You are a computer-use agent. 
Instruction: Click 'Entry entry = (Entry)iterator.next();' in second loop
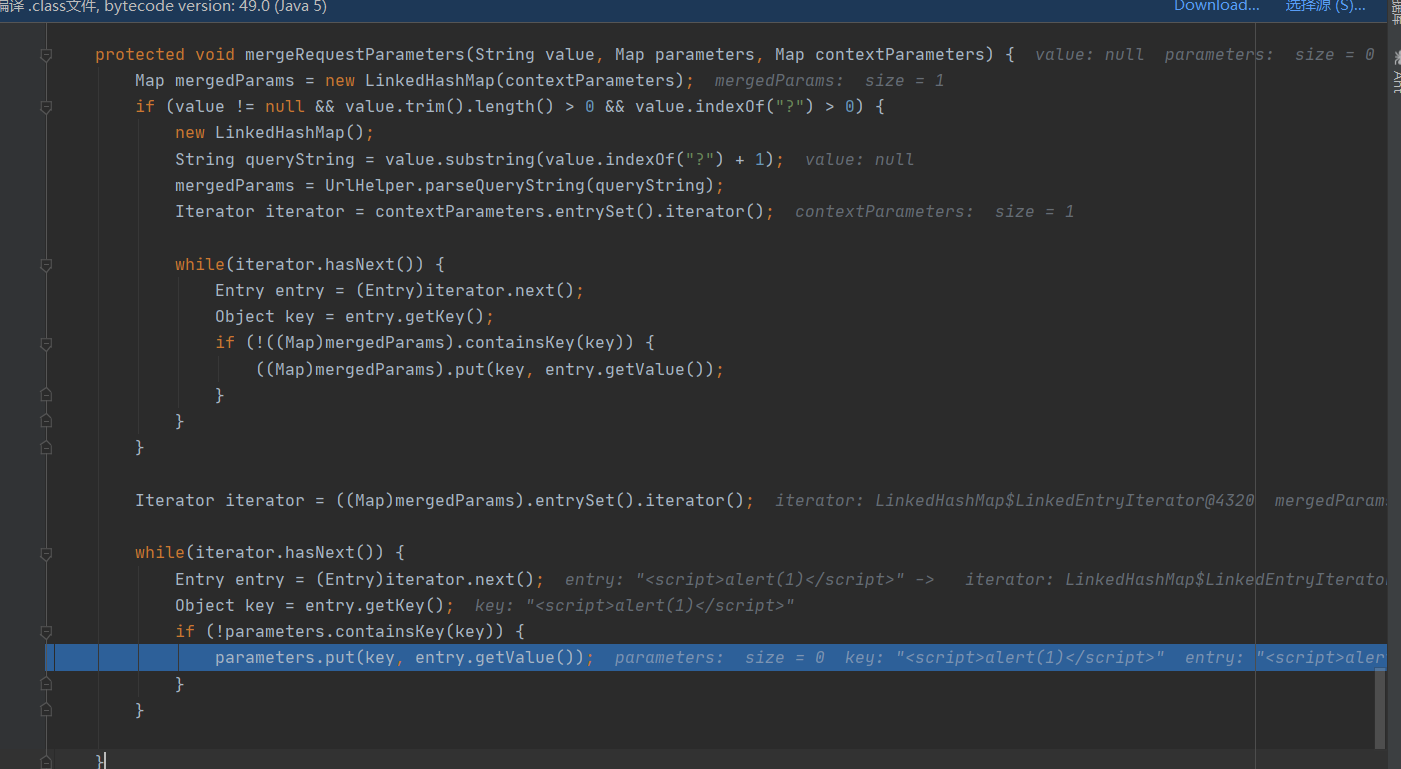[360, 580]
